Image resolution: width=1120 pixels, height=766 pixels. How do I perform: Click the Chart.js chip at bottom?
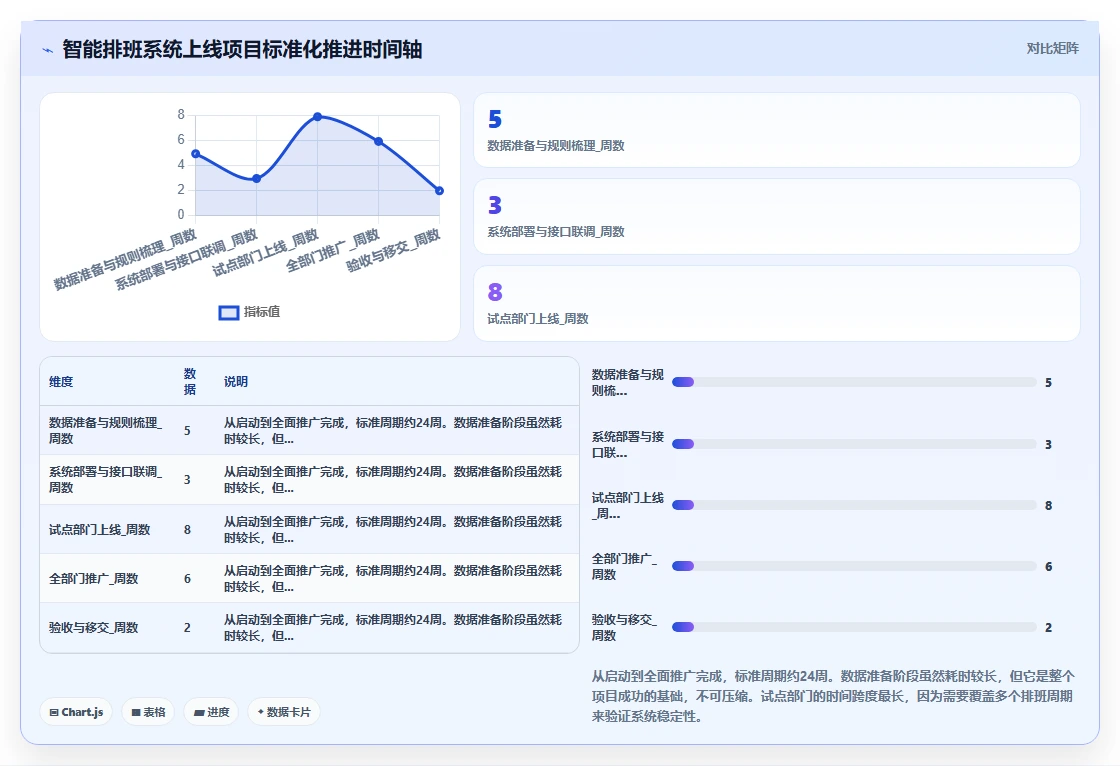coord(76,712)
